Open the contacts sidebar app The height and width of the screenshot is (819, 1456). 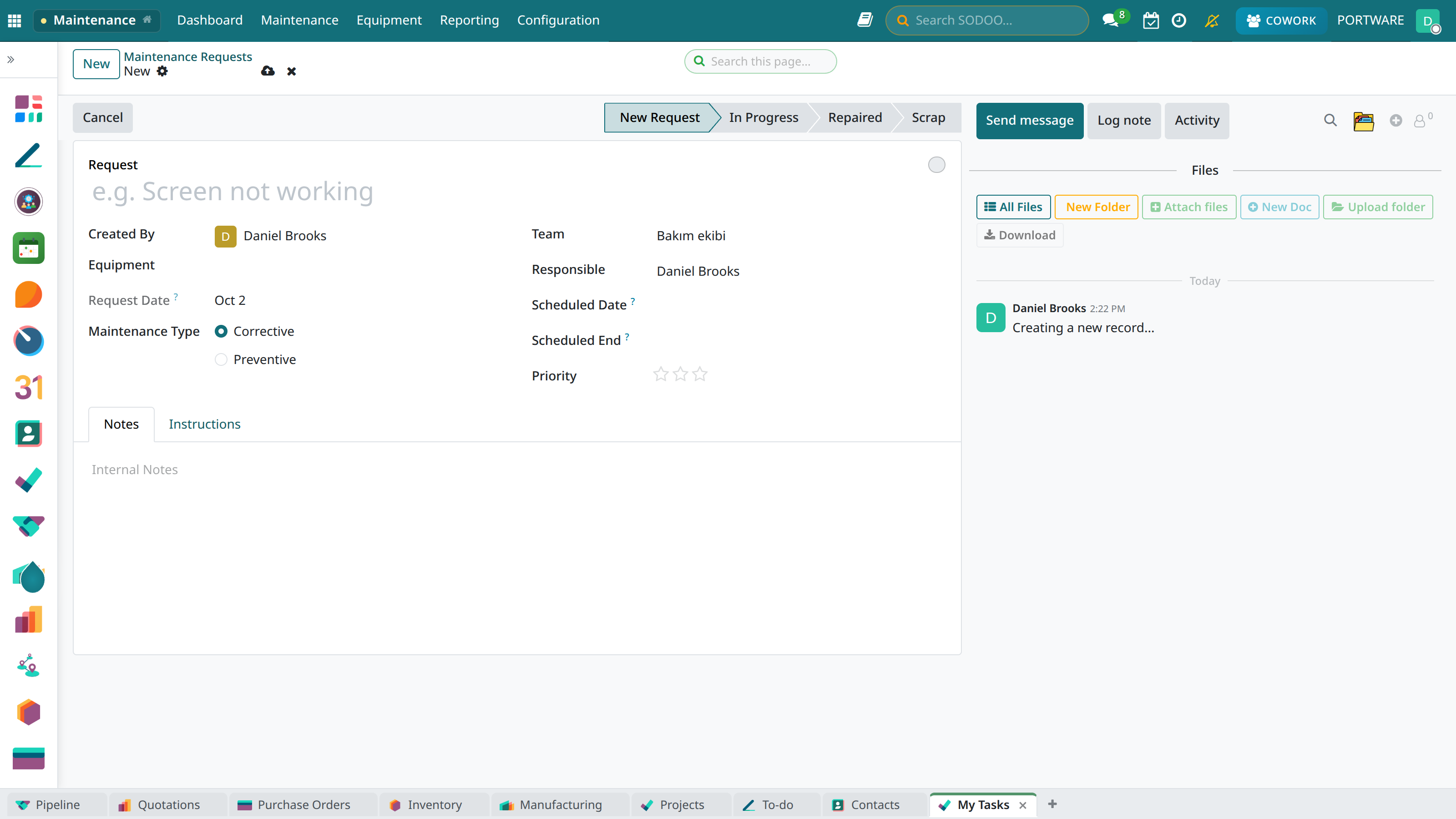29,434
